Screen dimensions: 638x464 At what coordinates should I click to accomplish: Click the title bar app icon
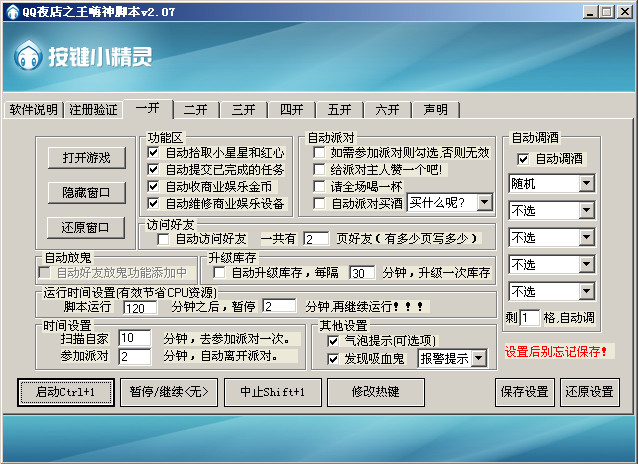(13, 11)
